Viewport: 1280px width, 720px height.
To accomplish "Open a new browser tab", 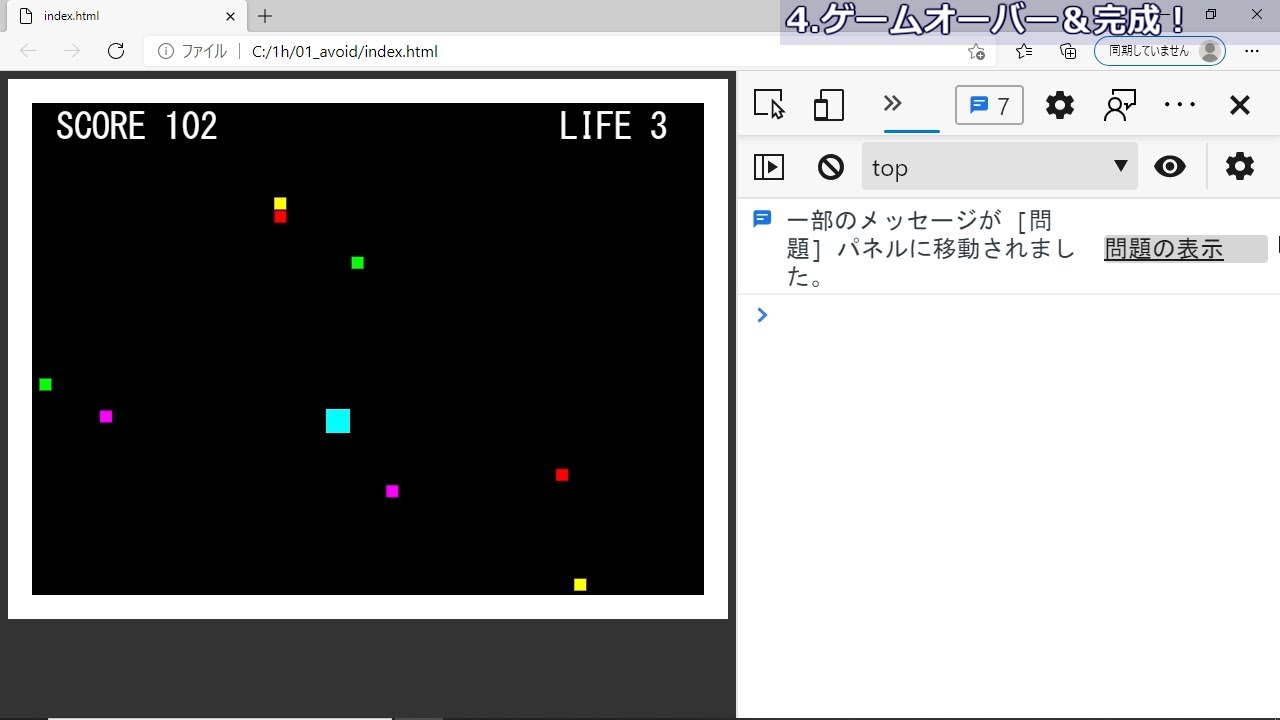I will click(x=263, y=16).
